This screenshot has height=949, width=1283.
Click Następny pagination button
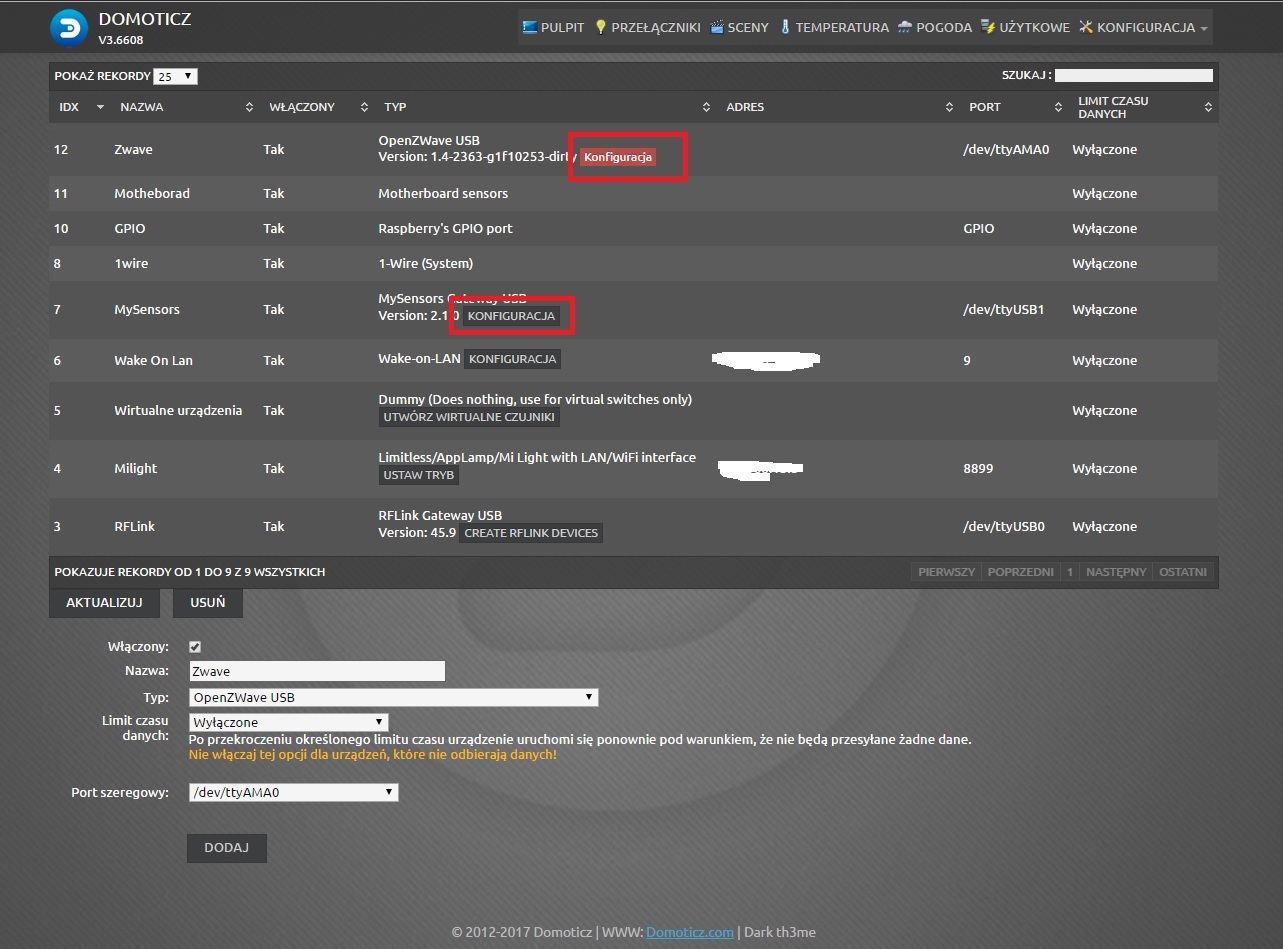tap(1116, 572)
